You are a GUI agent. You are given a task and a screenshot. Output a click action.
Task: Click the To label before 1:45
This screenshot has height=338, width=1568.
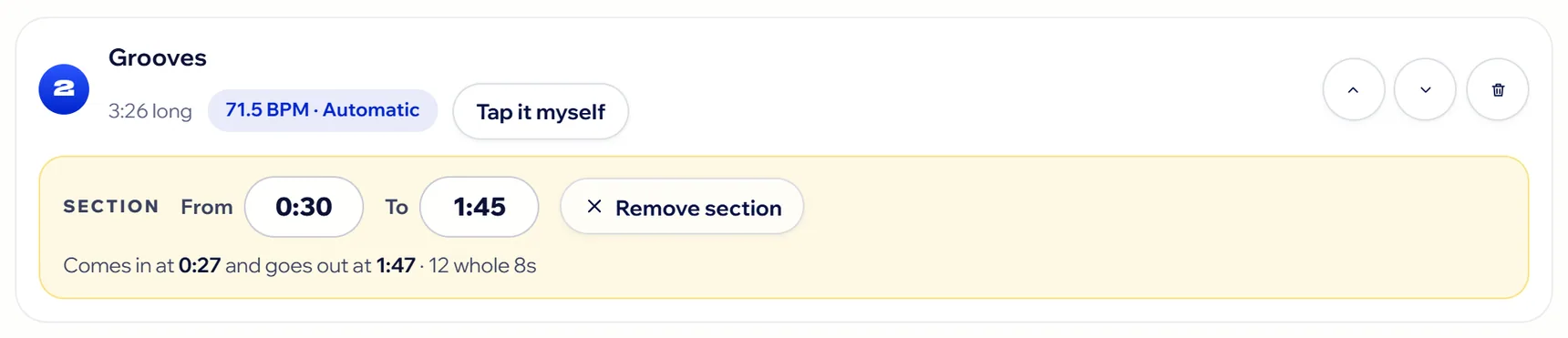[397, 207]
